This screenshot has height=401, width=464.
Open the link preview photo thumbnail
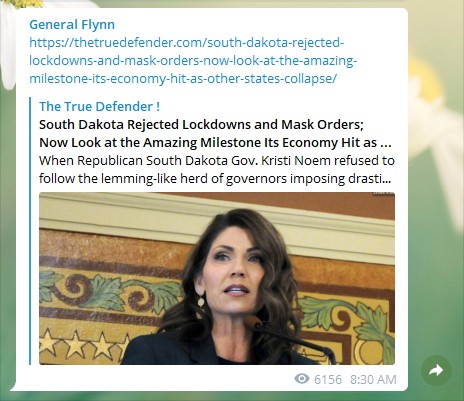[x=217, y=278]
